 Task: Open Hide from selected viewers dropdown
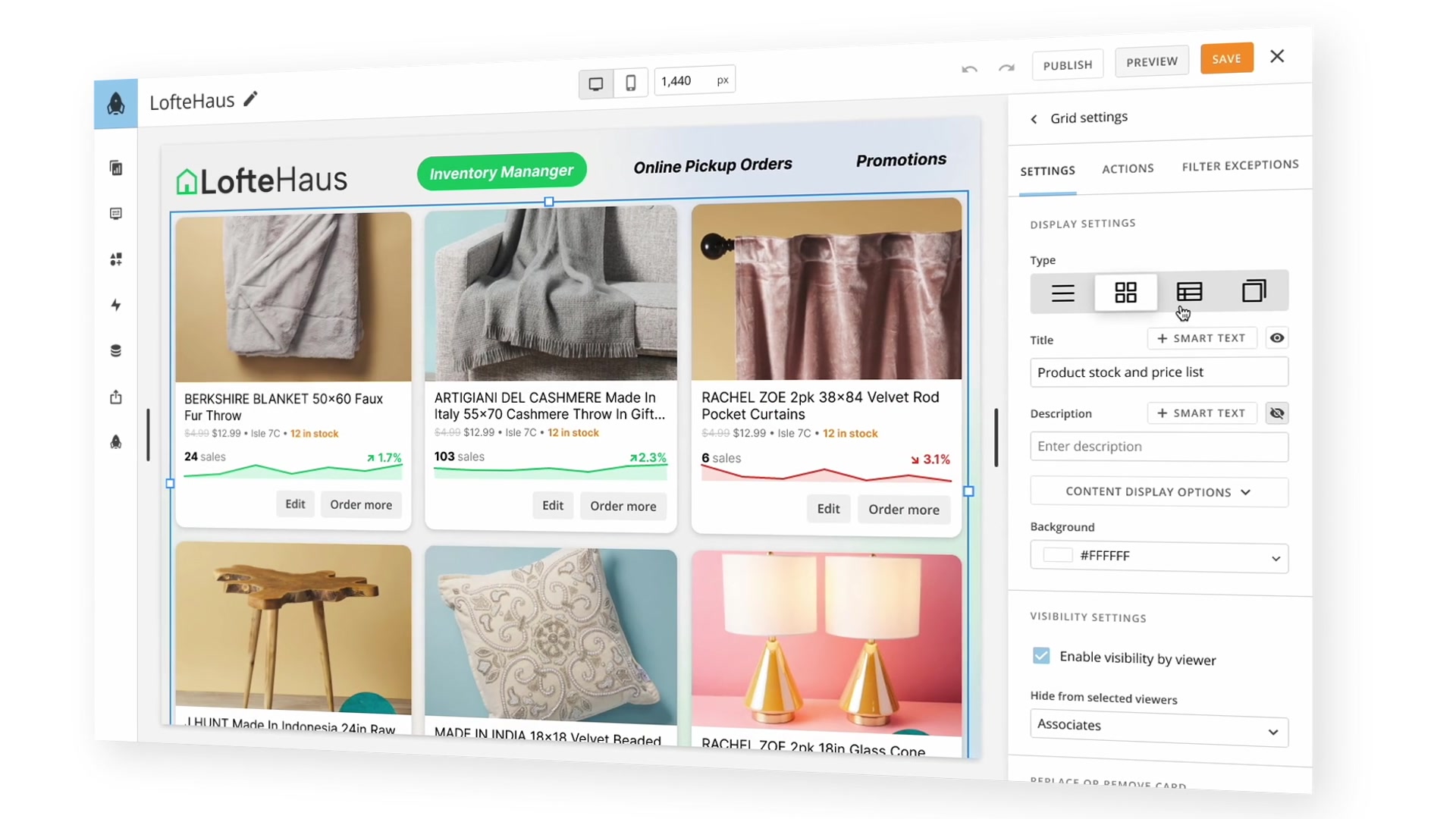(x=1159, y=728)
